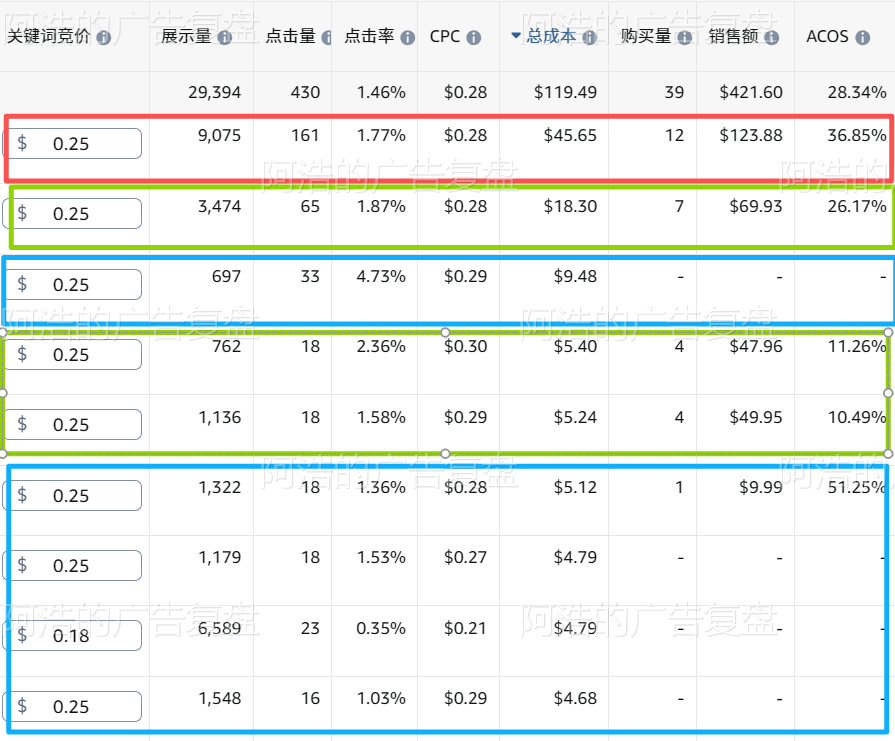Edit bid field in row with 1,322 impressions
The width and height of the screenshot is (895, 741).
[72, 496]
